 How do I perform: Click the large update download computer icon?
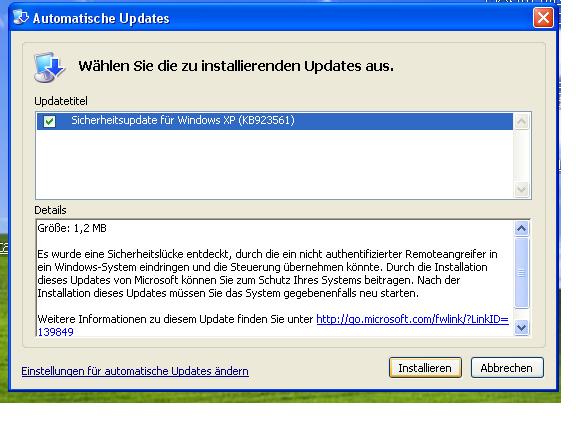[x=49, y=67]
